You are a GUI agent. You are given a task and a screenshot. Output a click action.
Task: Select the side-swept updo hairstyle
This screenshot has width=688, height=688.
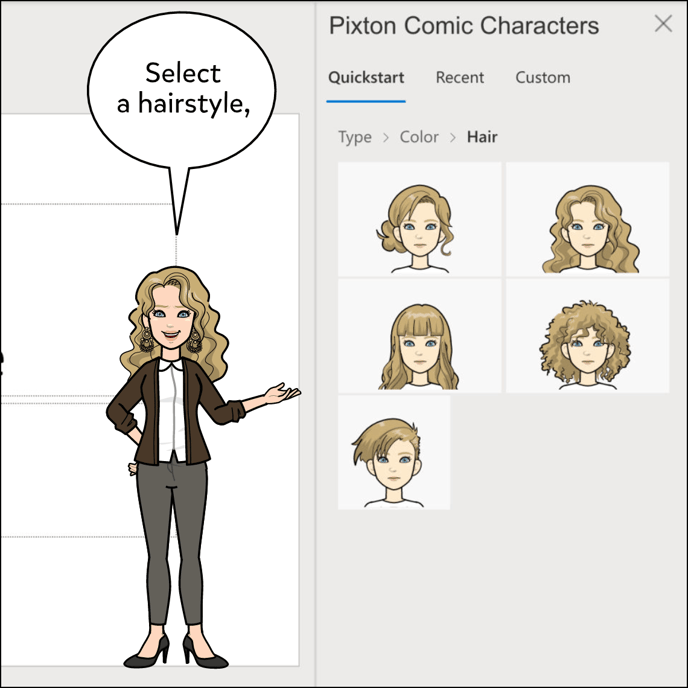pos(419,220)
